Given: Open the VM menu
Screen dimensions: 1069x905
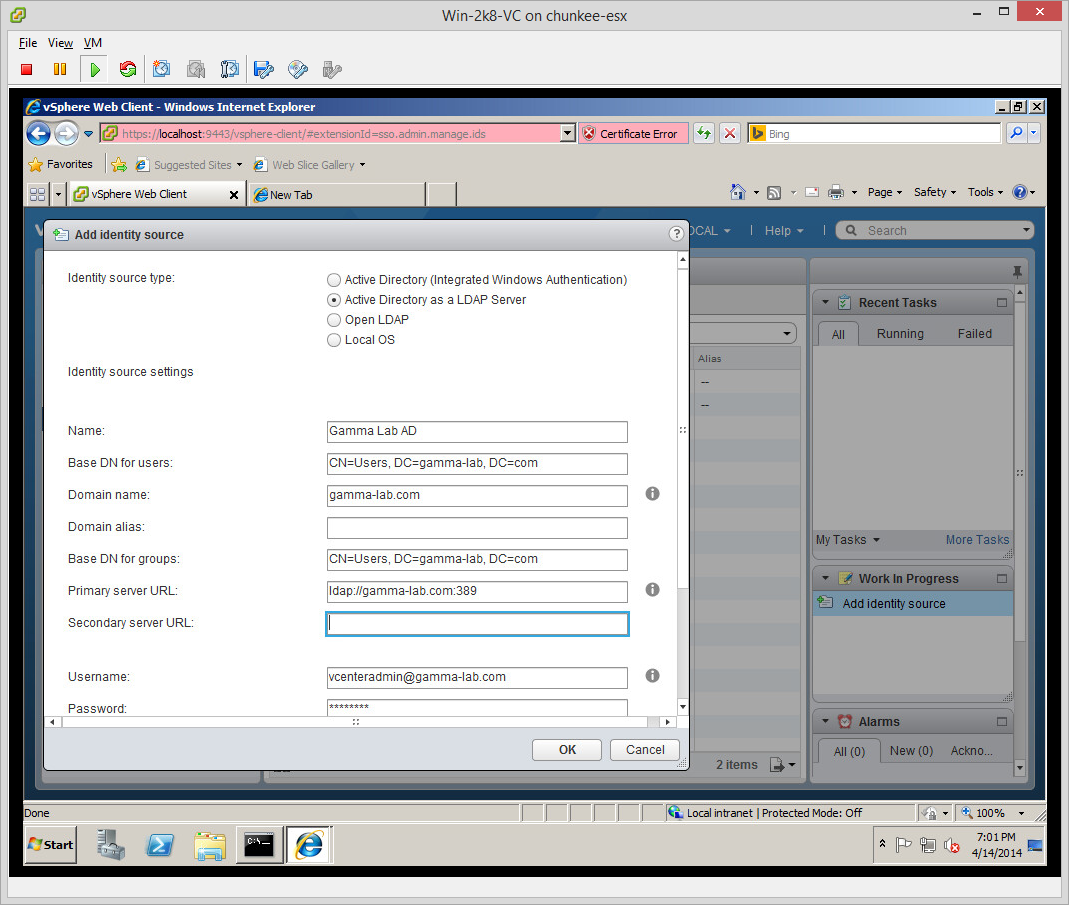Looking at the screenshot, I should pyautogui.click(x=92, y=43).
